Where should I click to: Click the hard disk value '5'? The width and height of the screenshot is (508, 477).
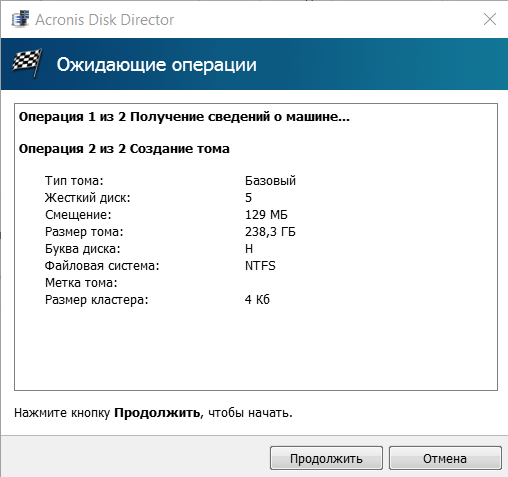tap(248, 198)
